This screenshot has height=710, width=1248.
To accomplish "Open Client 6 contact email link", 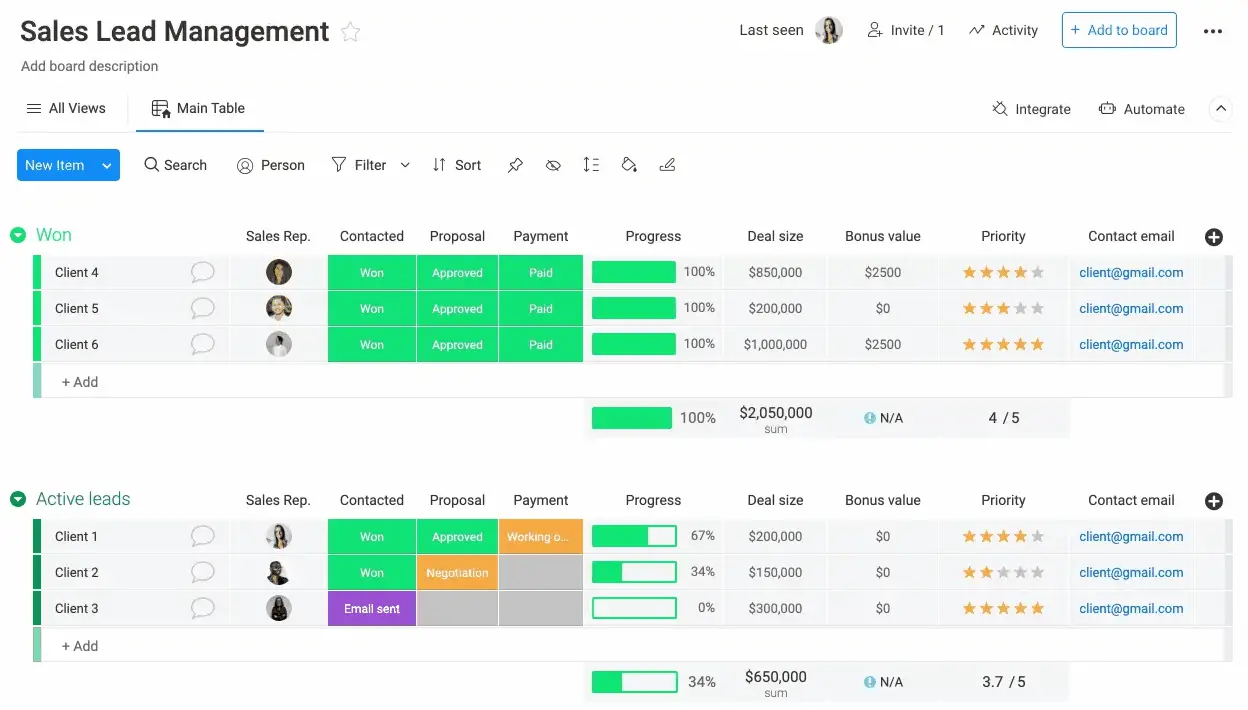I will [1130, 344].
